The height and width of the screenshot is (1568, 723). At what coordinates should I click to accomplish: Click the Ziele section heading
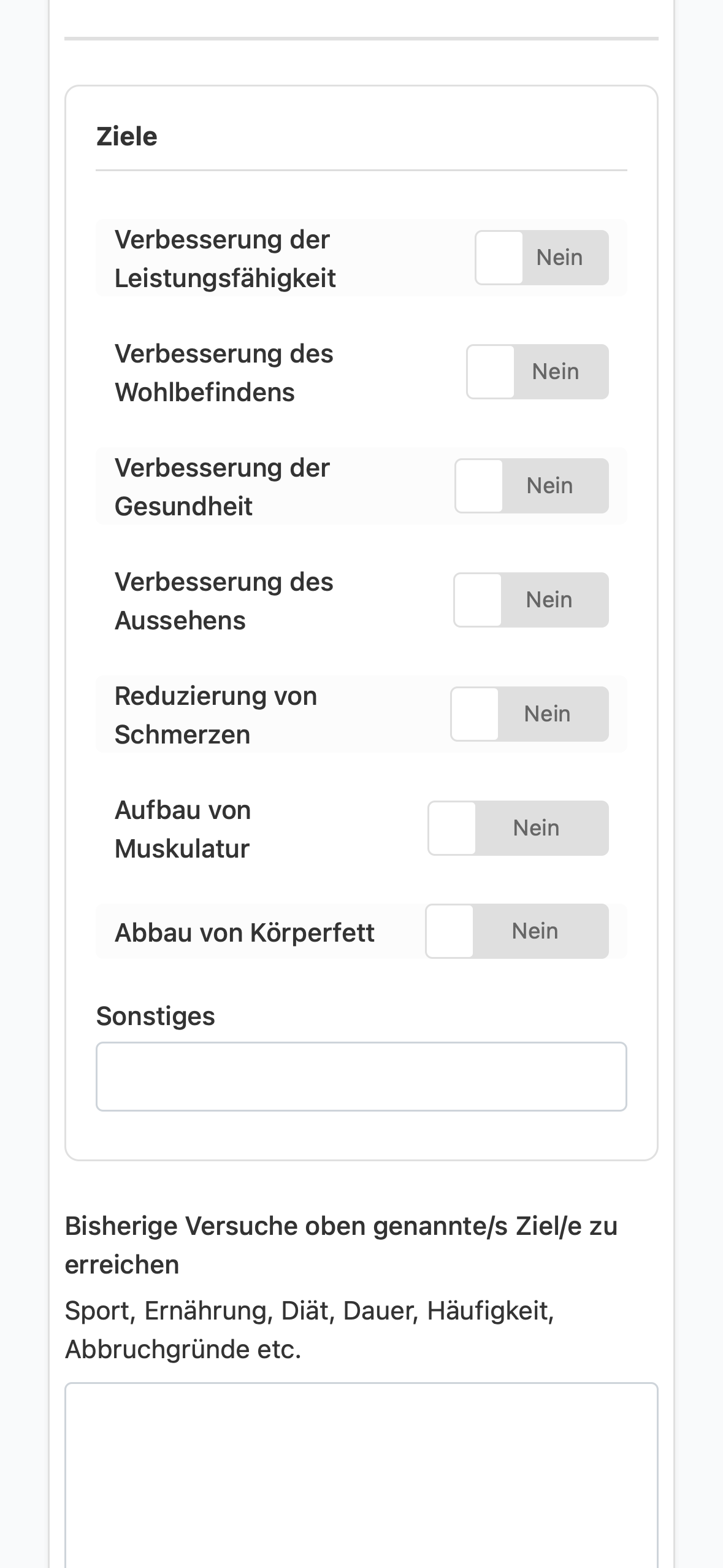[x=127, y=136]
